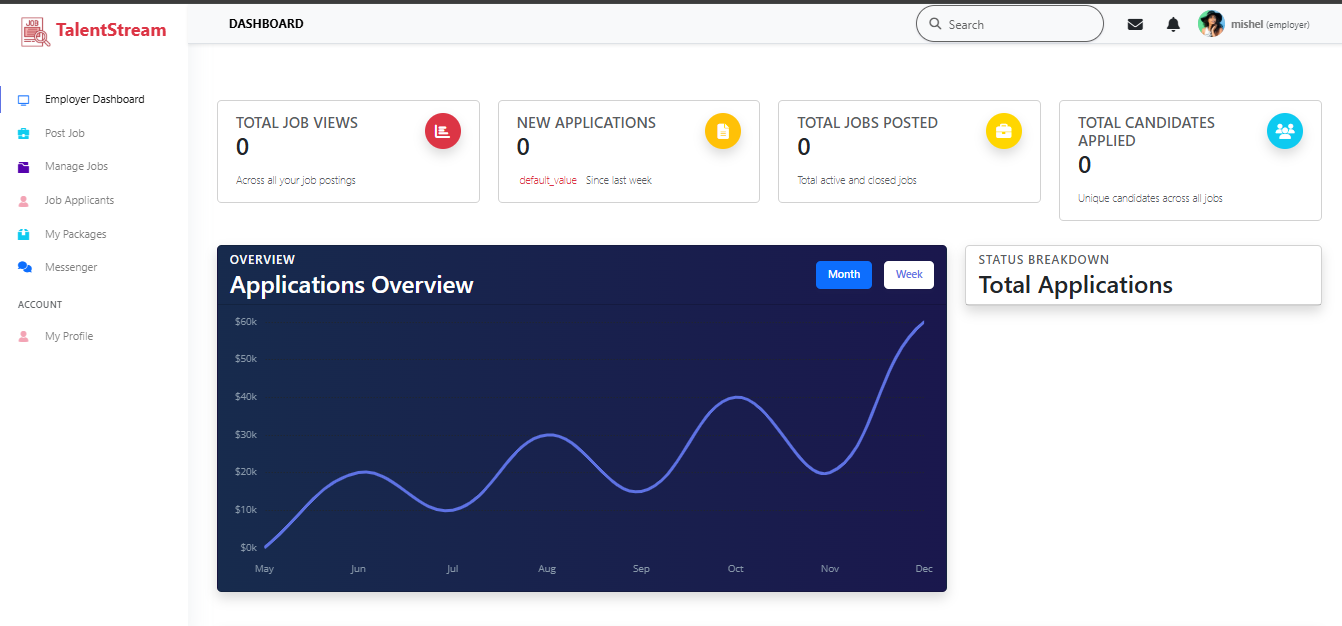Switch the chart view to Week

(908, 274)
